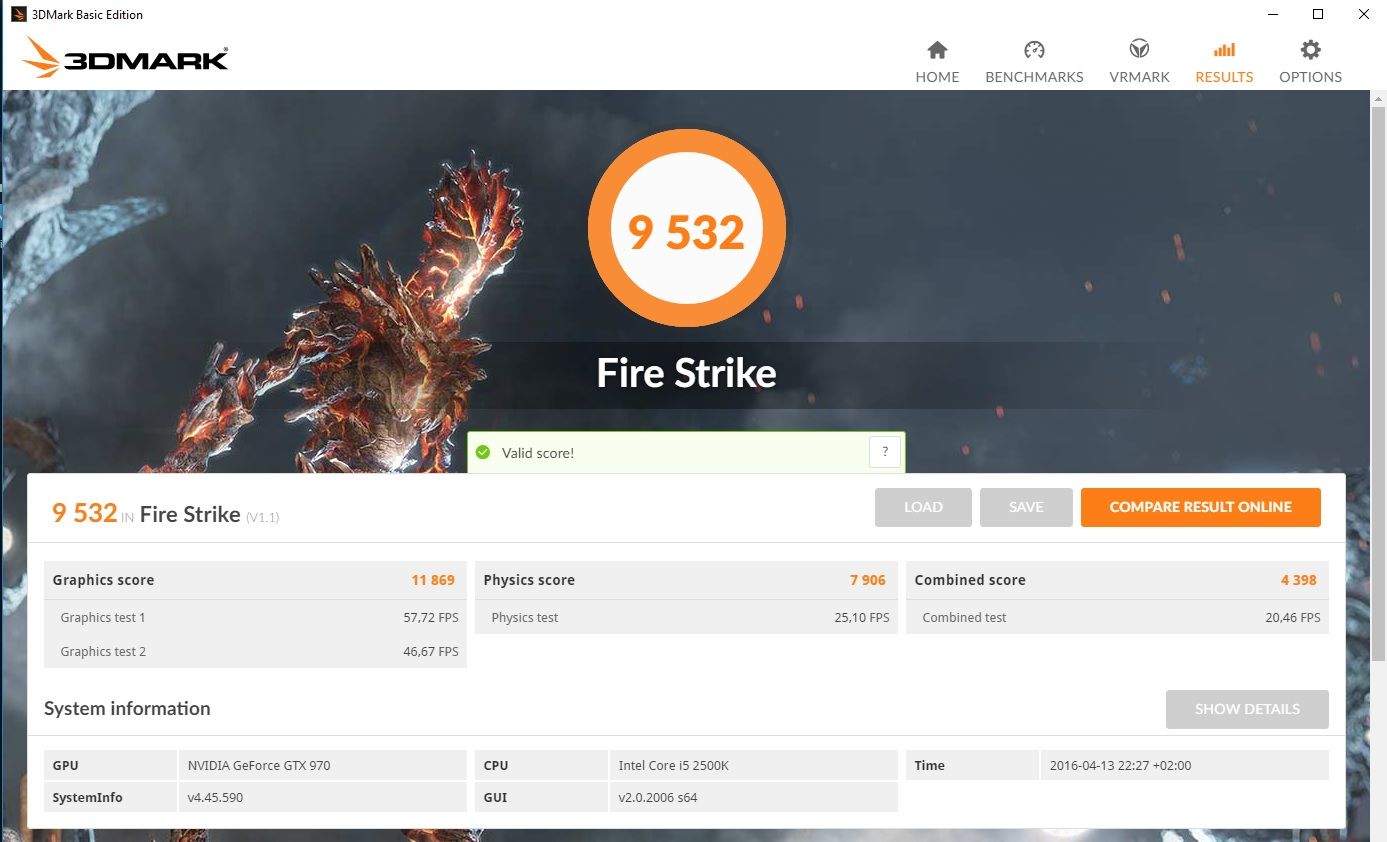The image size is (1387, 842).
Task: Click the LOAD button
Action: point(923,507)
